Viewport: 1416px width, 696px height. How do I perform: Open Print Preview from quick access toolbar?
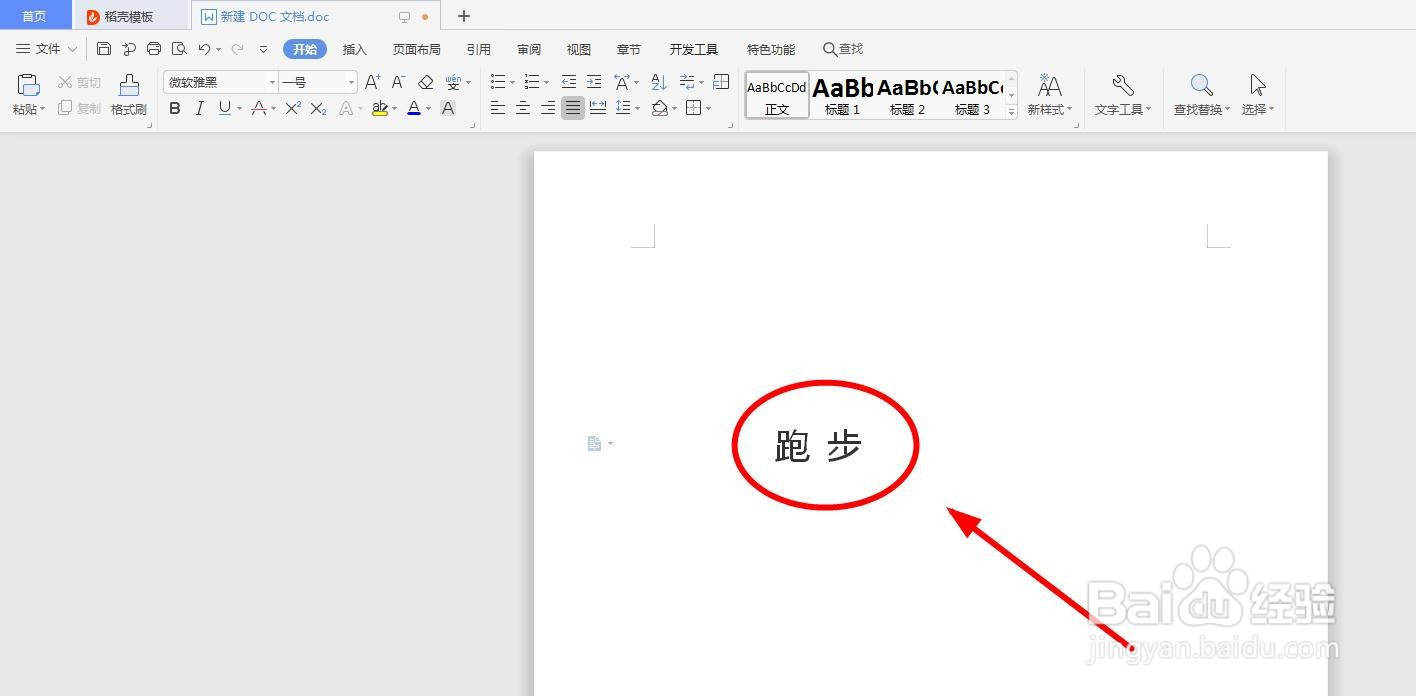(179, 49)
